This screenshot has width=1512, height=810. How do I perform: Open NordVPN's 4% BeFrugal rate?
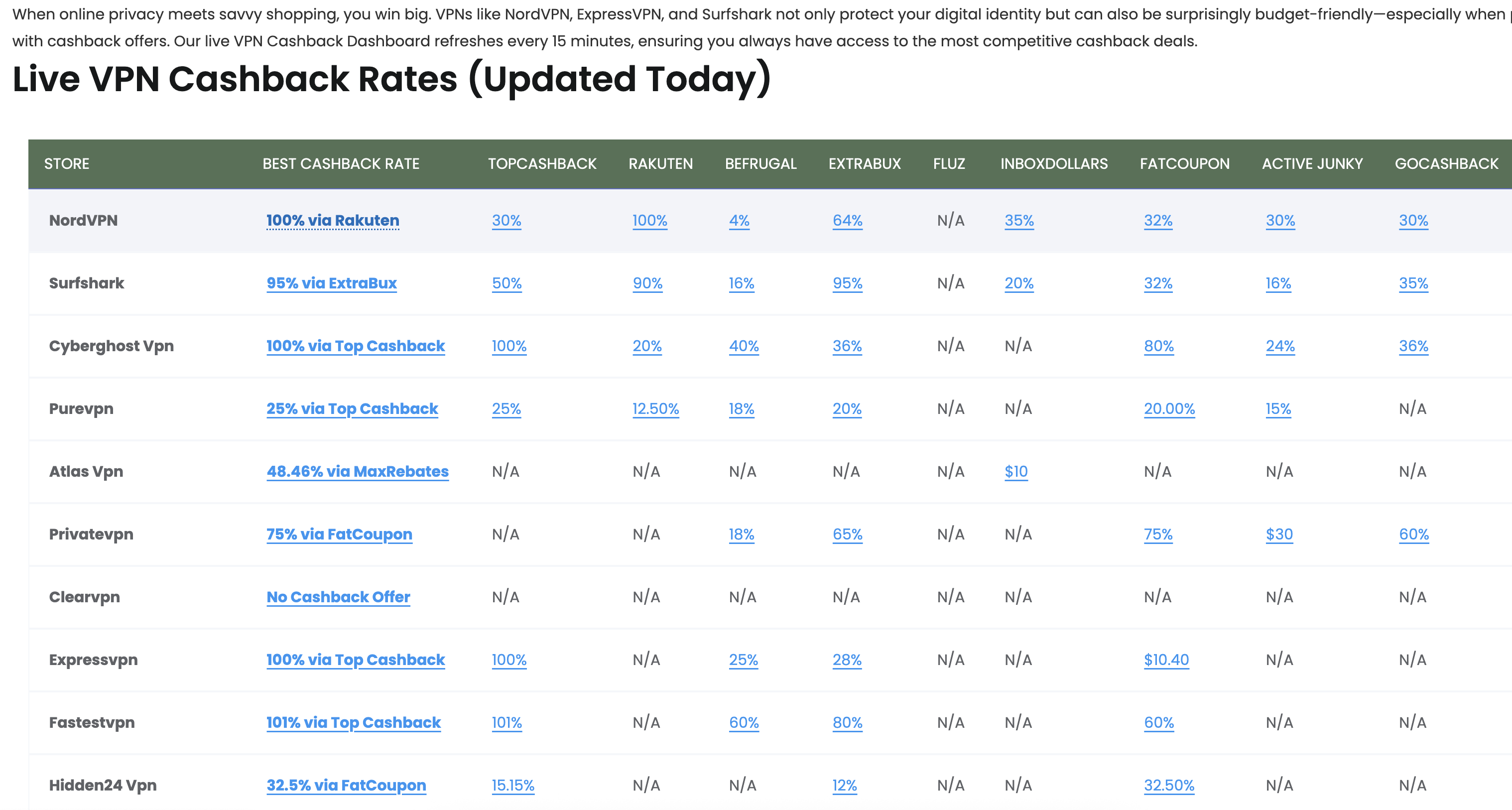click(740, 221)
